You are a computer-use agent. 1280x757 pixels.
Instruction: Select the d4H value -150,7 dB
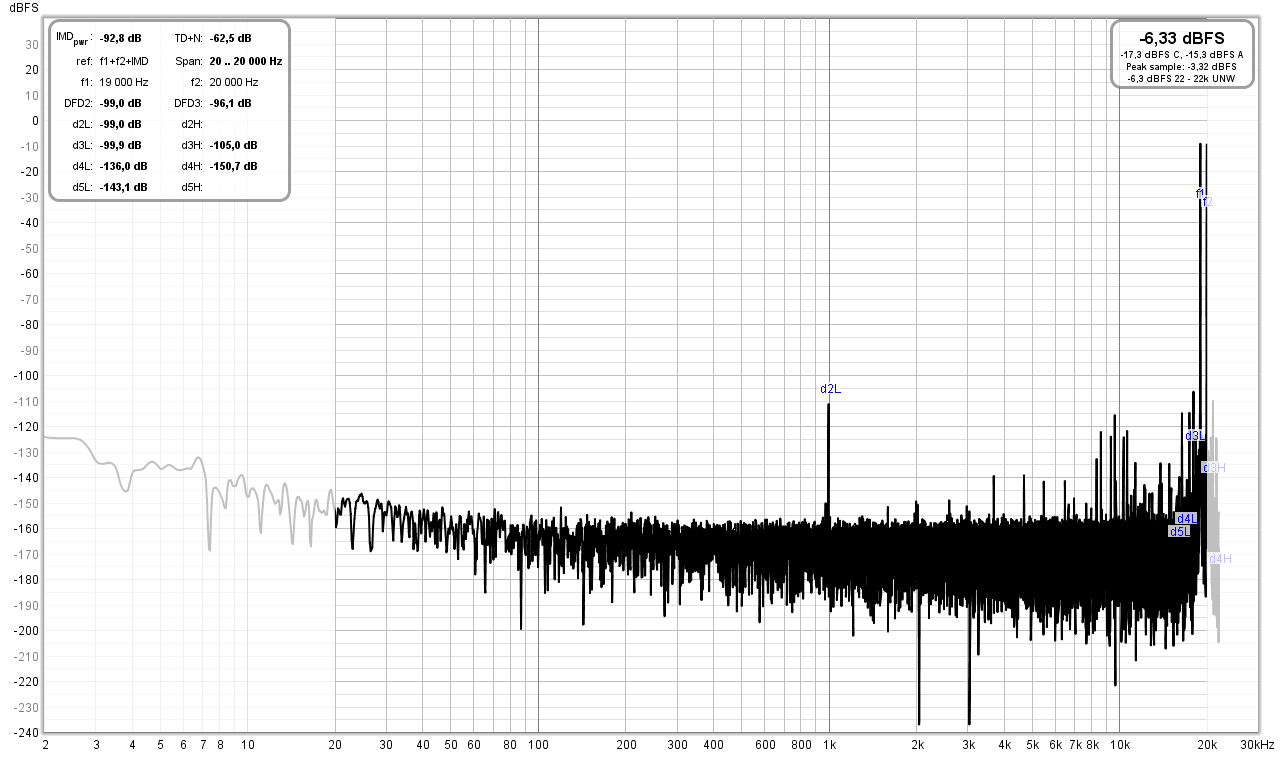233,166
